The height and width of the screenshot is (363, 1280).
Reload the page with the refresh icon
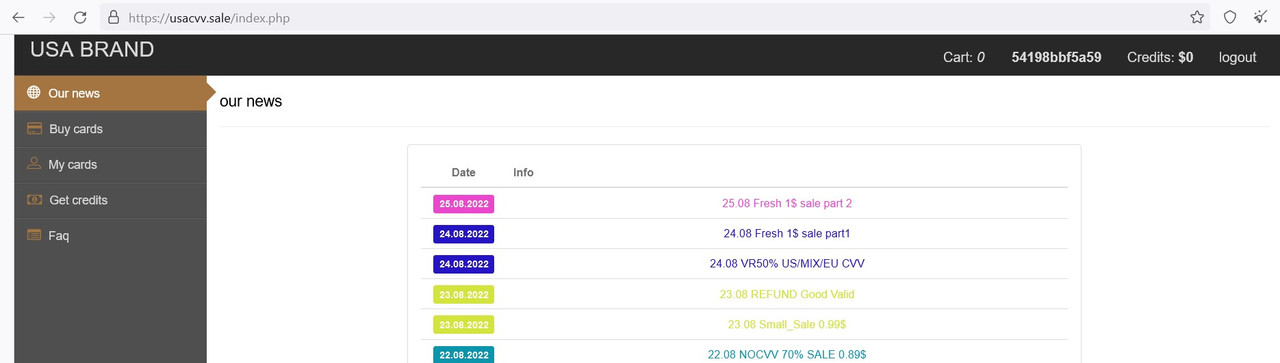tap(80, 17)
